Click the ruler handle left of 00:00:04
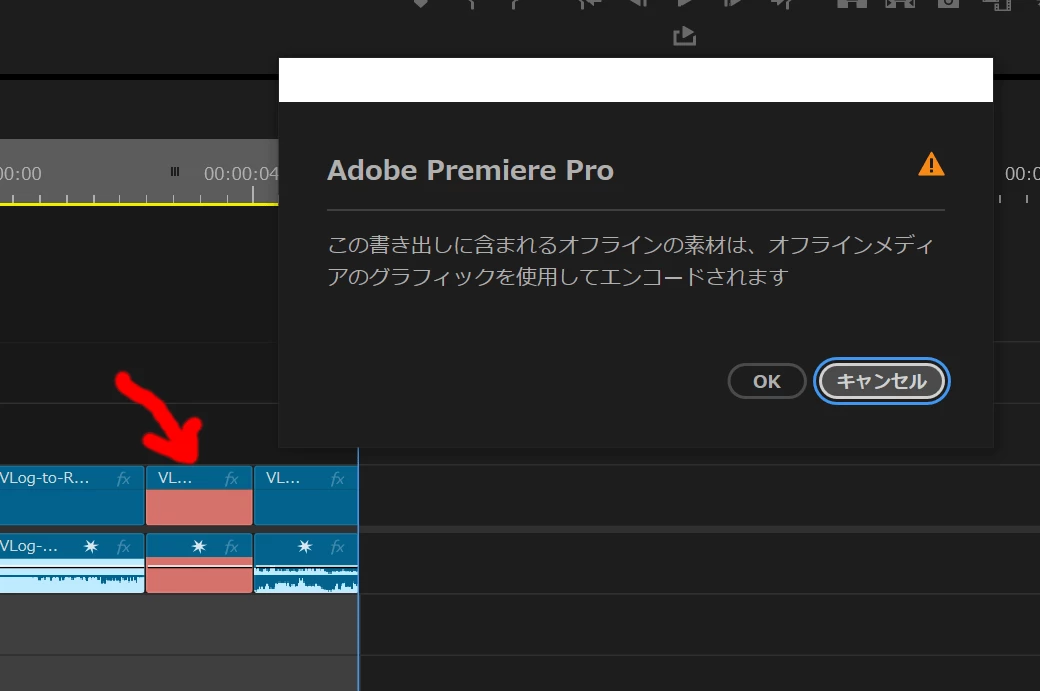 (x=174, y=172)
